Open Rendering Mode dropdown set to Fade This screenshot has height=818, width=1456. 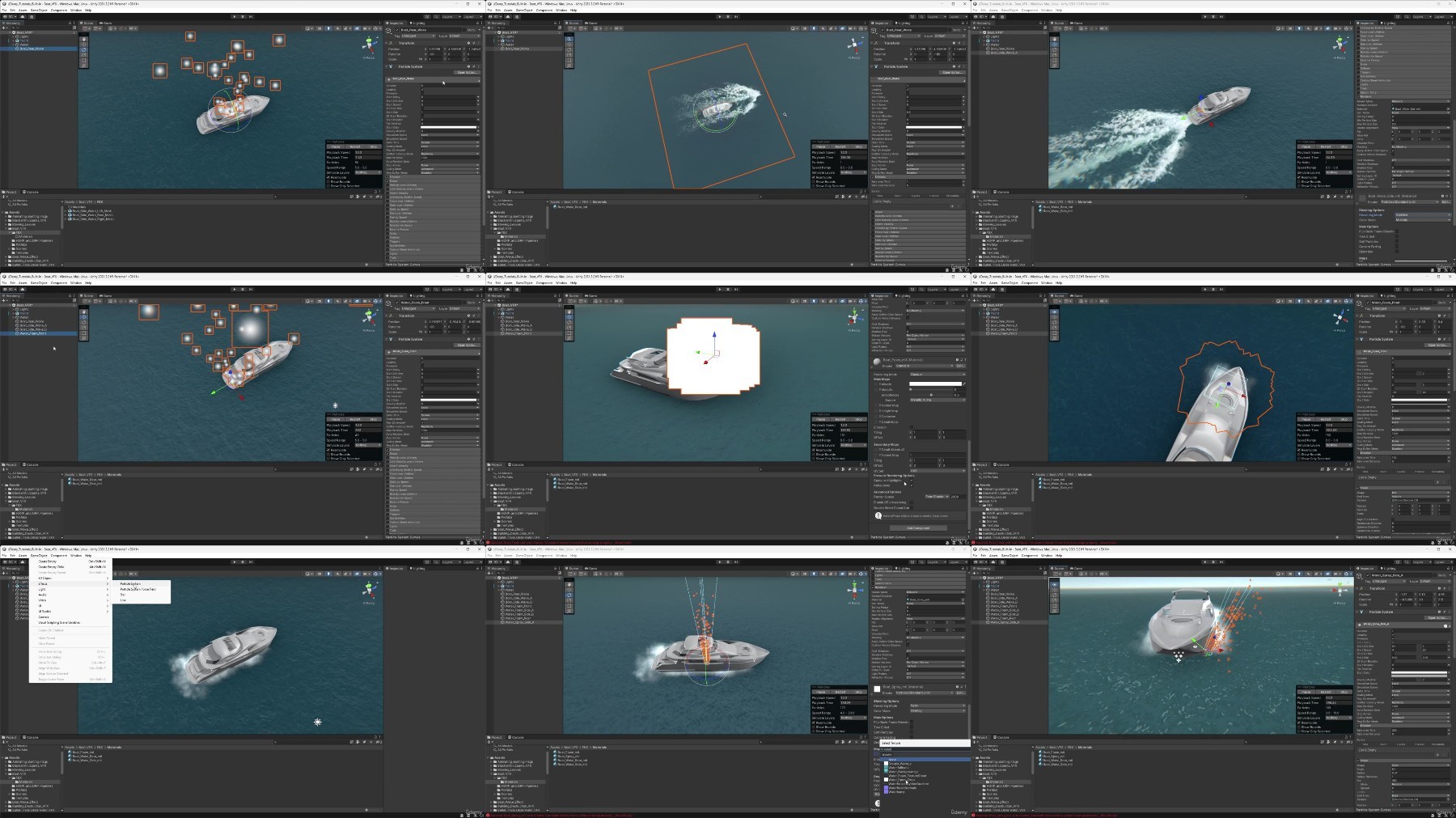938,706
